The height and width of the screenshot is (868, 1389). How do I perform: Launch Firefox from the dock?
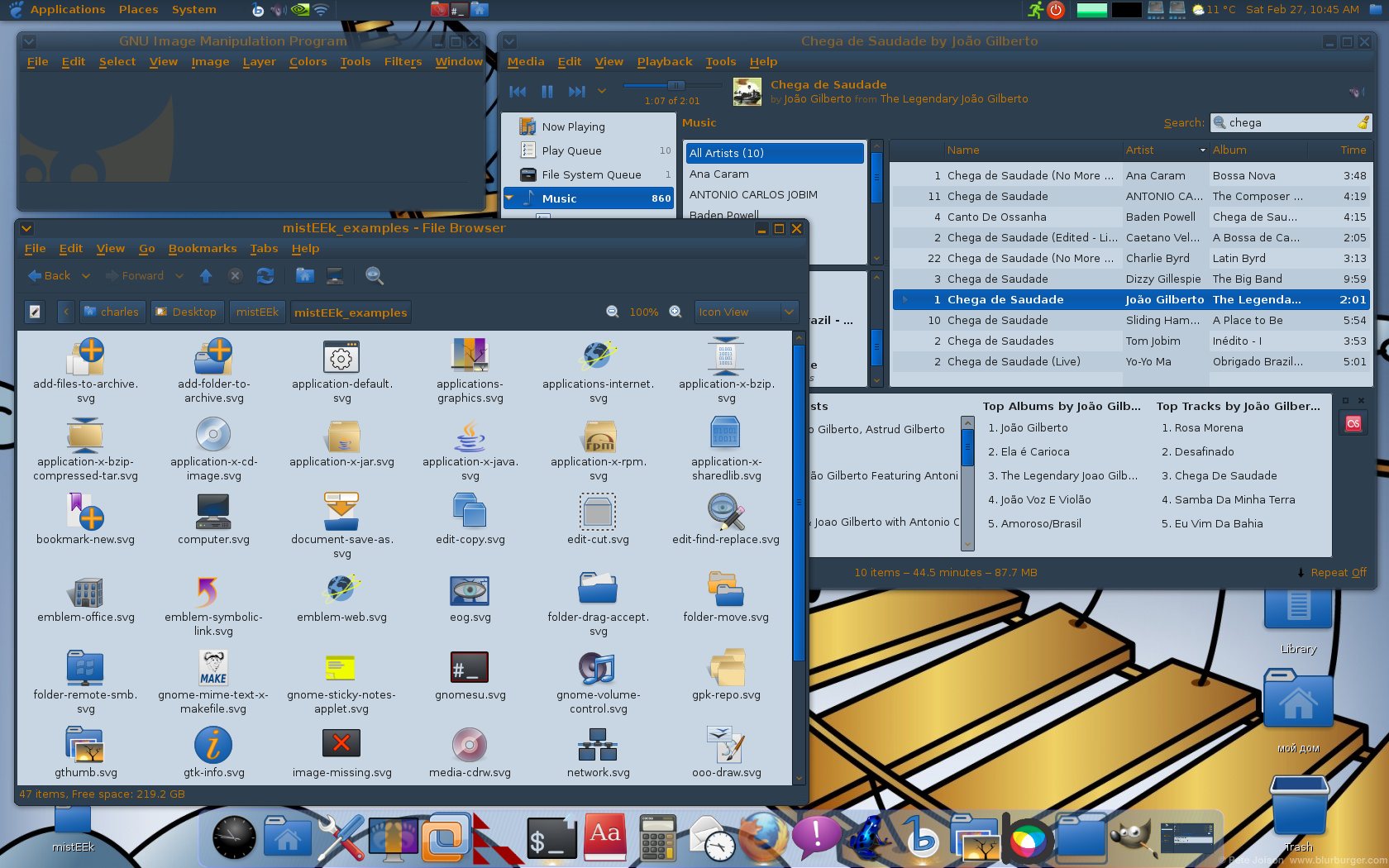763,837
